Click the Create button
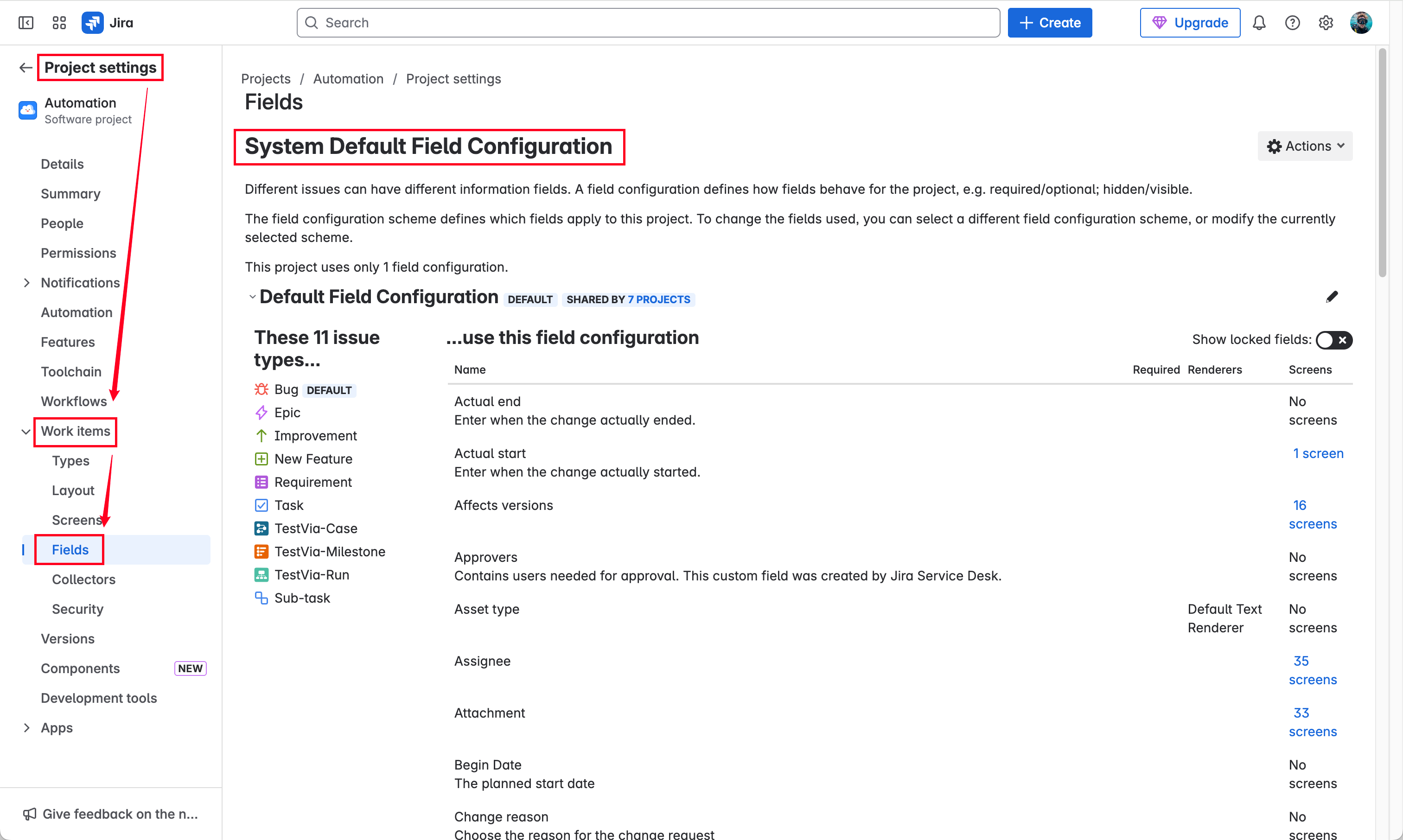The width and height of the screenshot is (1403, 840). [1049, 23]
